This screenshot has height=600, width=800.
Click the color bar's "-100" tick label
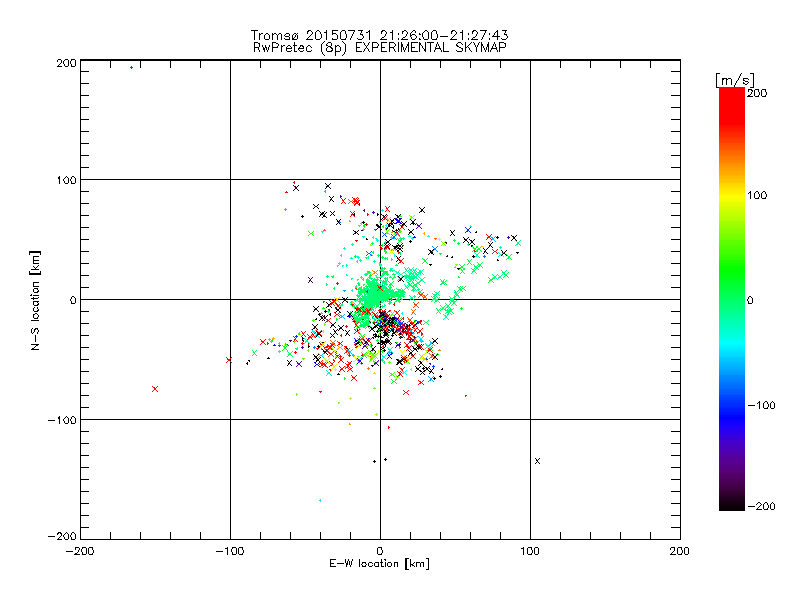tap(761, 406)
